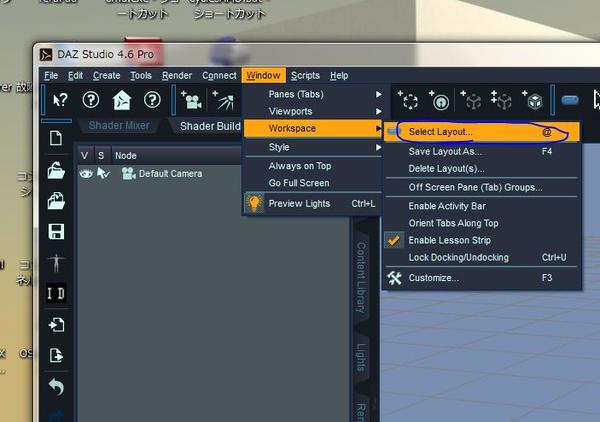Open the Lights side tab

pos(361,357)
